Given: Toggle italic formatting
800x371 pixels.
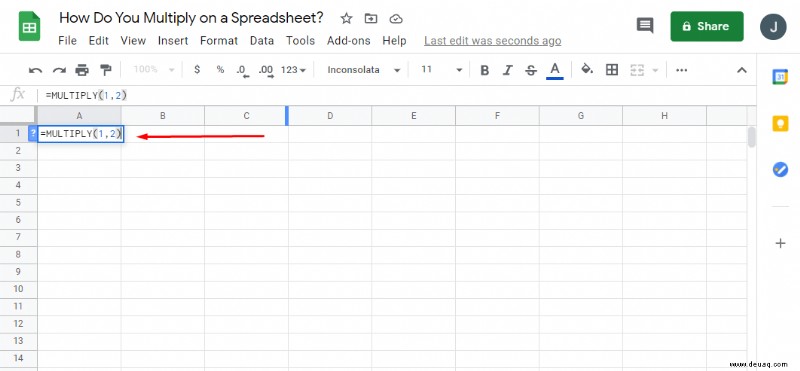Looking at the screenshot, I should pos(508,70).
